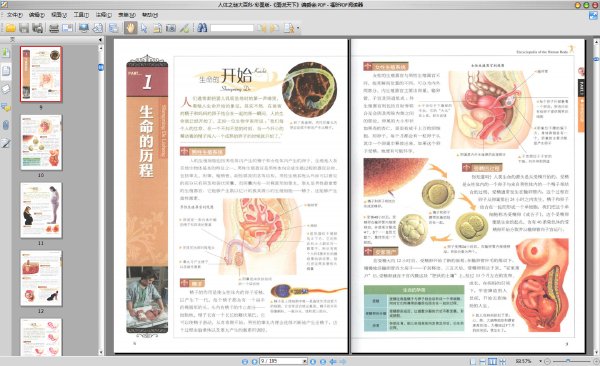Screen dimensions: 600x366
Task: Click the email/envelope toolbar icon
Action: (x=68, y=28)
